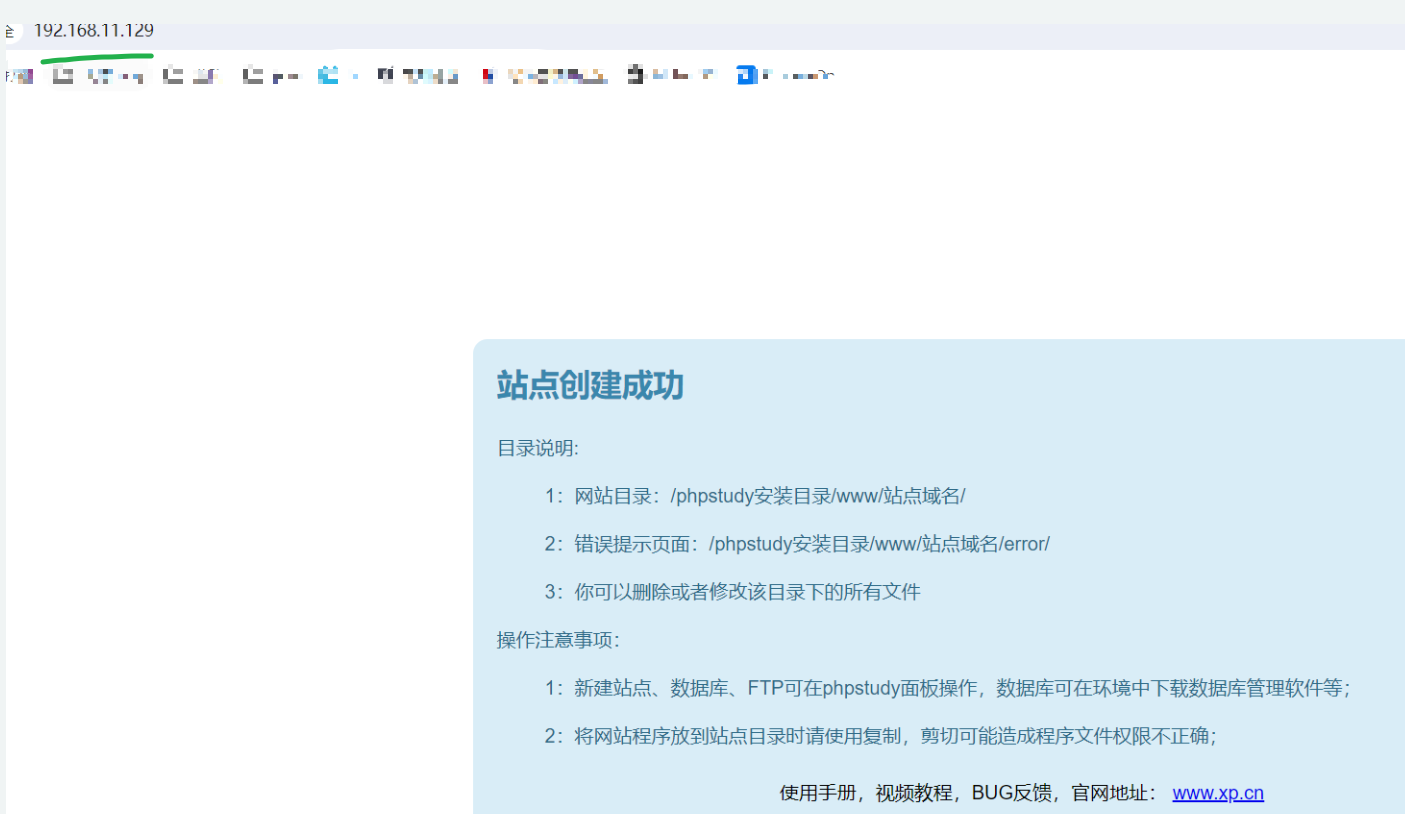Click the 官网地址 label before the link
Viewport: 1405px width, 814px height.
1114,793
